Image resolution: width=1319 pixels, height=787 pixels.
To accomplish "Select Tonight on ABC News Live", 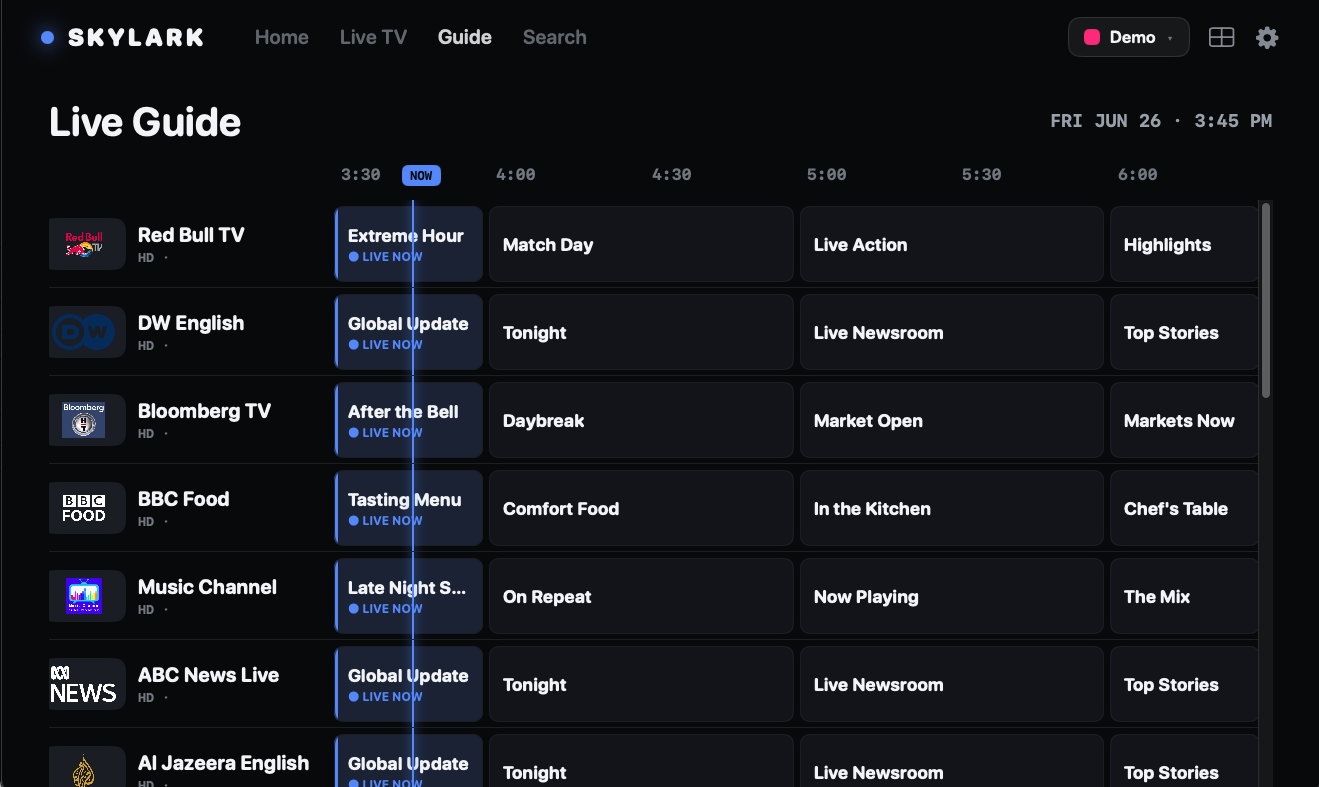I will pos(641,684).
